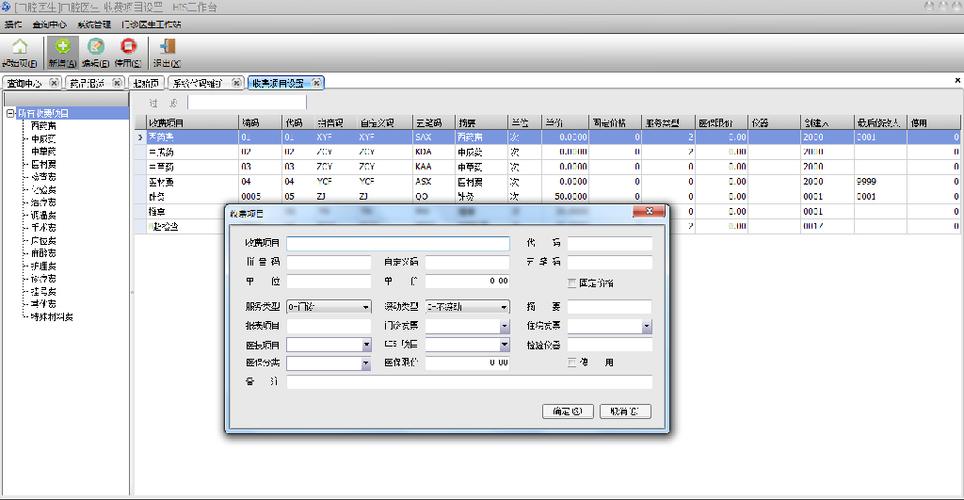The width and height of the screenshot is (964, 500).
Task: Click the x at the tab bar's right end
Action: click(x=957, y=81)
